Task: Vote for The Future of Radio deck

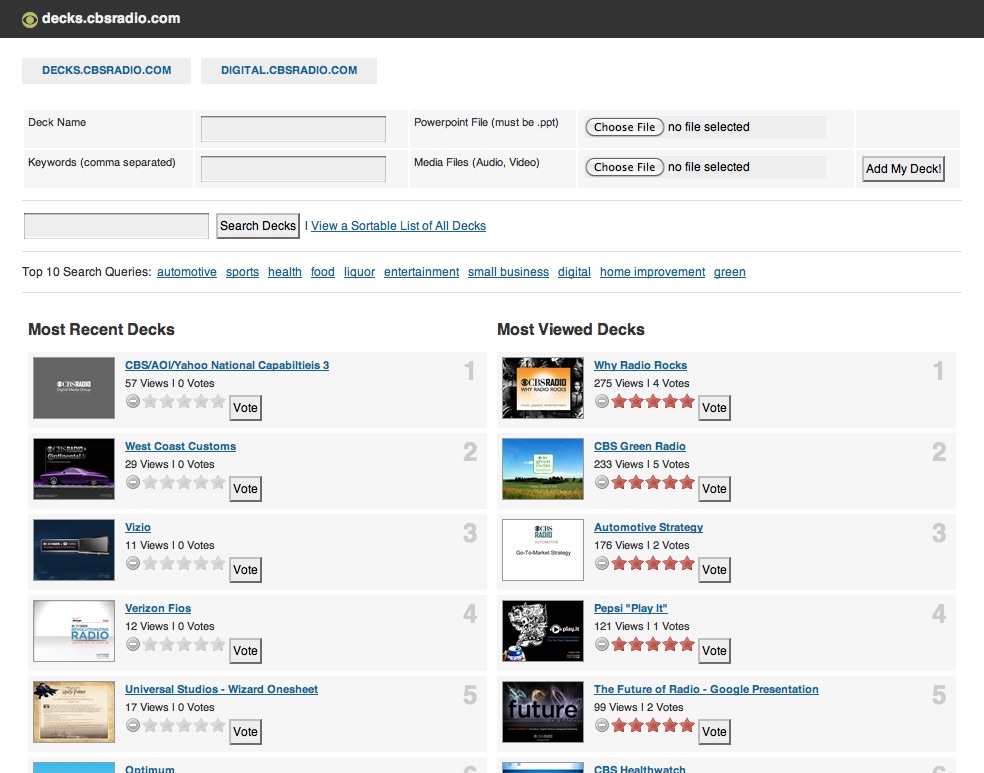Action: coord(714,732)
